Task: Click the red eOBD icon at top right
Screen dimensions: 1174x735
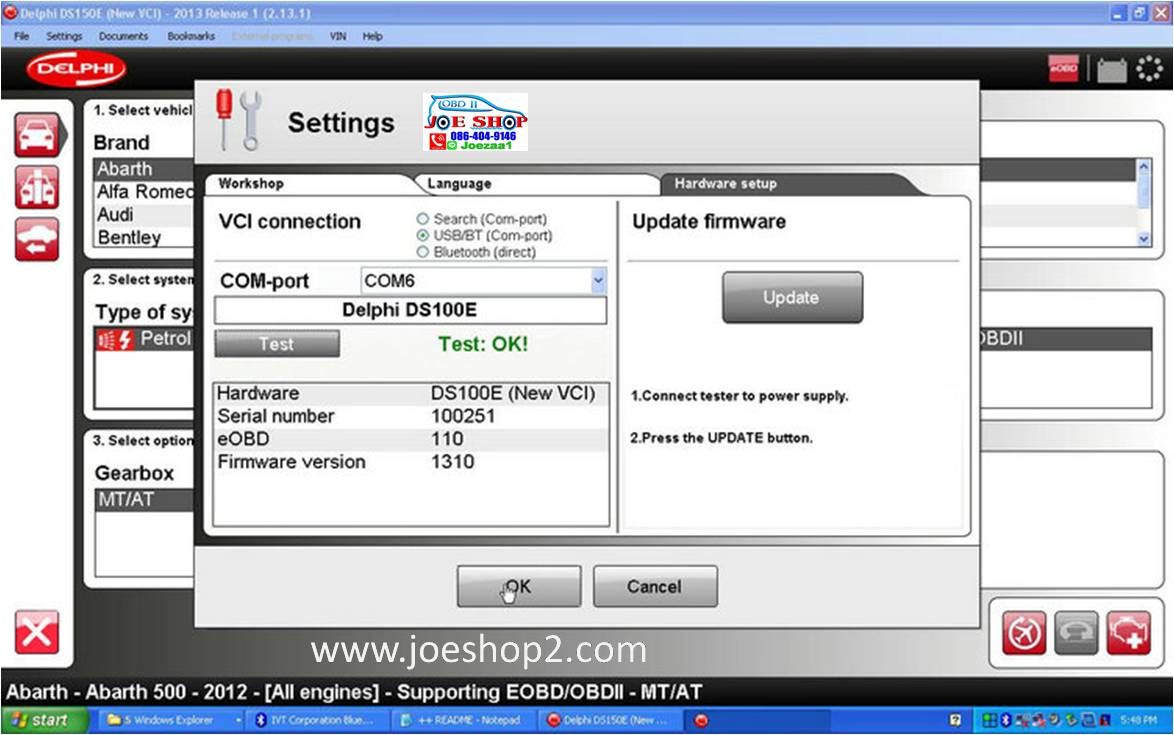Action: [x=1063, y=69]
